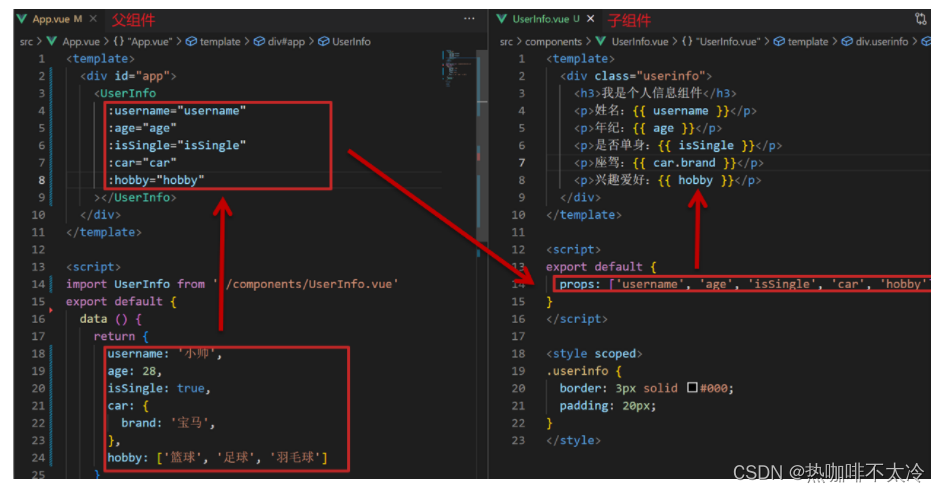Click the '<div class="userinfo">' line
Image resolution: width=941 pixels, height=493 pixels.
(x=636, y=76)
